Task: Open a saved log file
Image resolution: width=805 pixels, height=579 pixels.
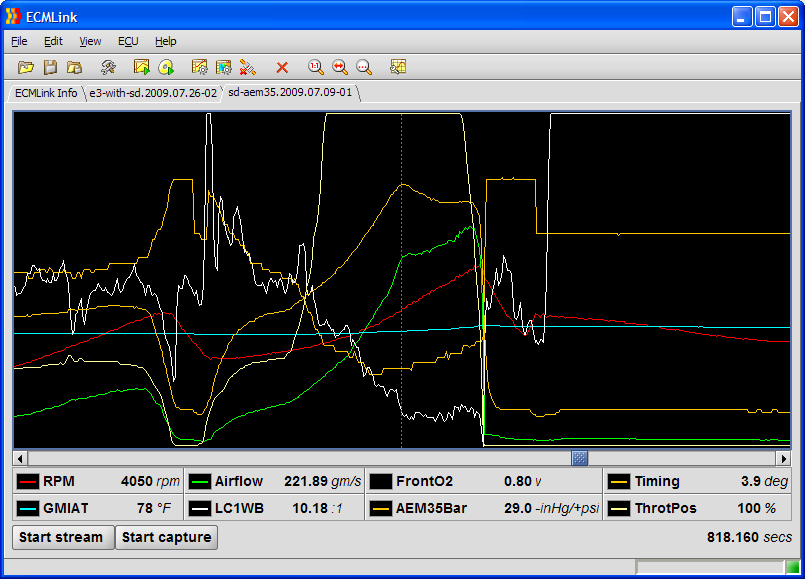Action: 26,67
